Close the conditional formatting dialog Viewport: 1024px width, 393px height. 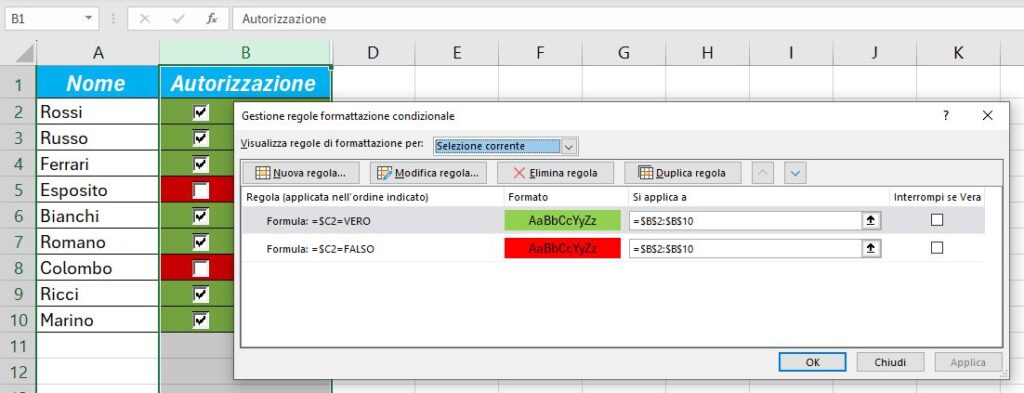(x=987, y=116)
